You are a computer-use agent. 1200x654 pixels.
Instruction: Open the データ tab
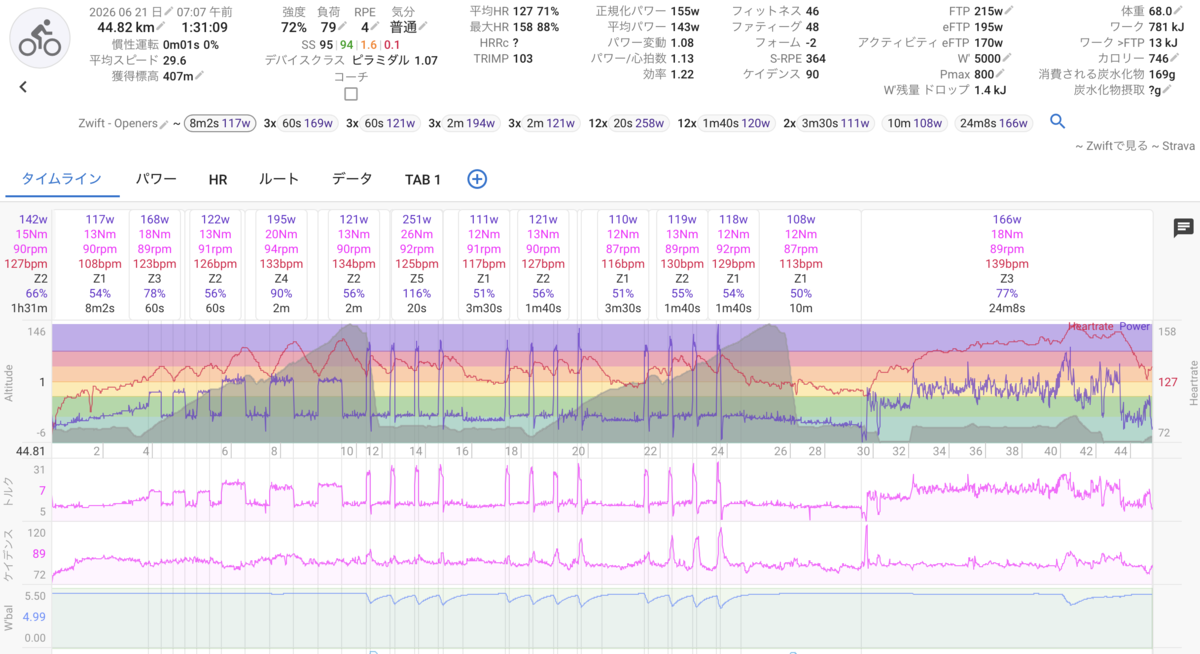tap(352, 179)
